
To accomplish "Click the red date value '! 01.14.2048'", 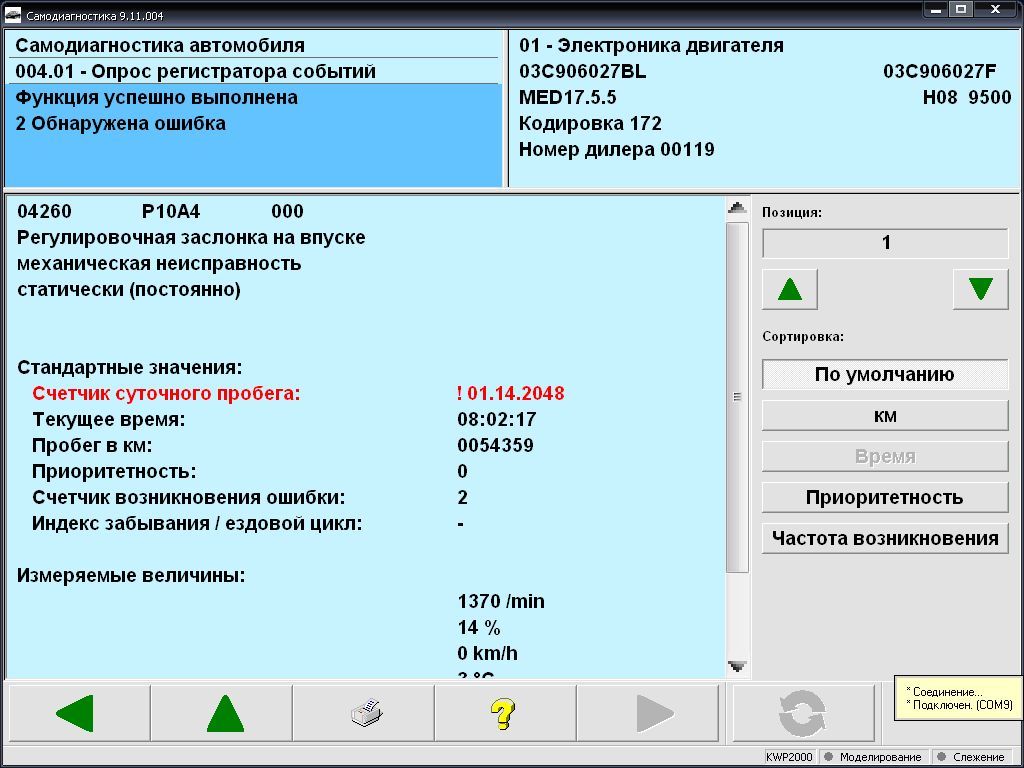I will click(x=511, y=394).
